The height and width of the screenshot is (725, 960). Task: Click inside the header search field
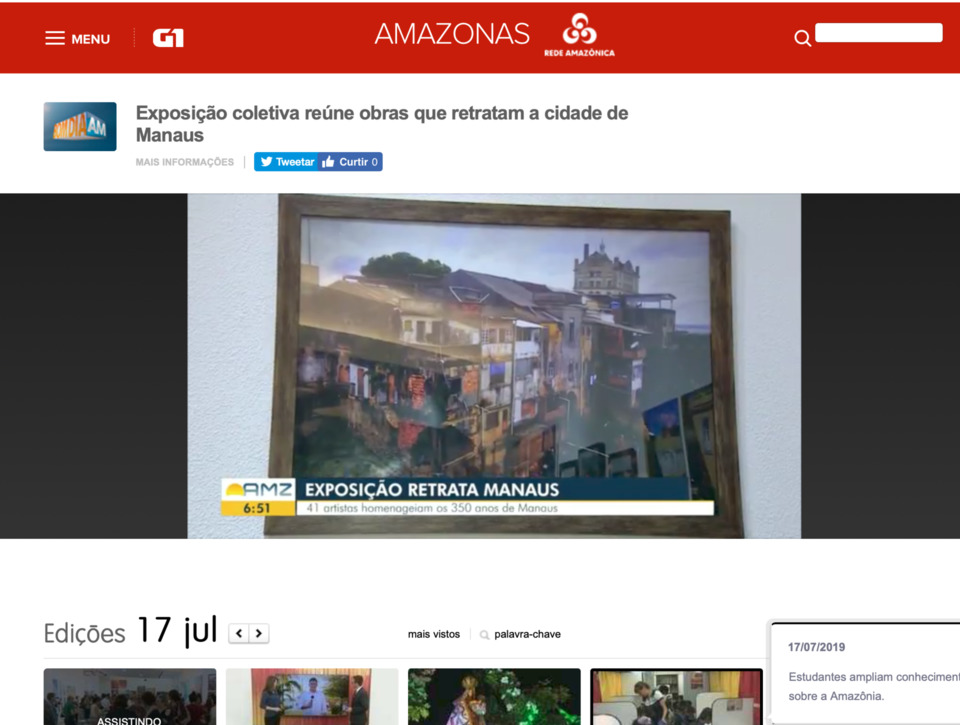(878, 33)
